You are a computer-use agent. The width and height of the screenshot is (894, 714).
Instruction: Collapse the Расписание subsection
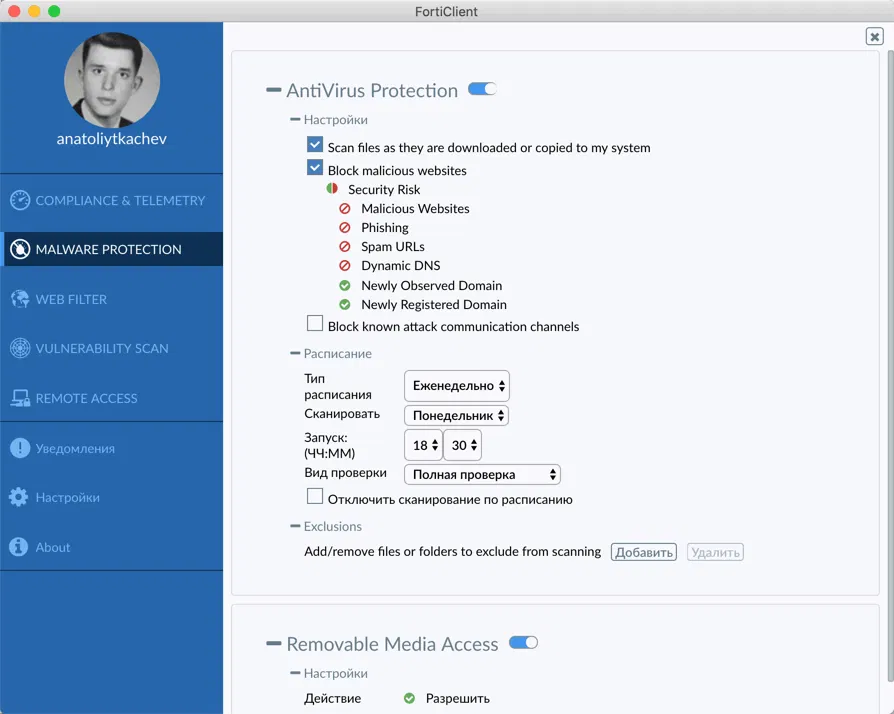(295, 354)
